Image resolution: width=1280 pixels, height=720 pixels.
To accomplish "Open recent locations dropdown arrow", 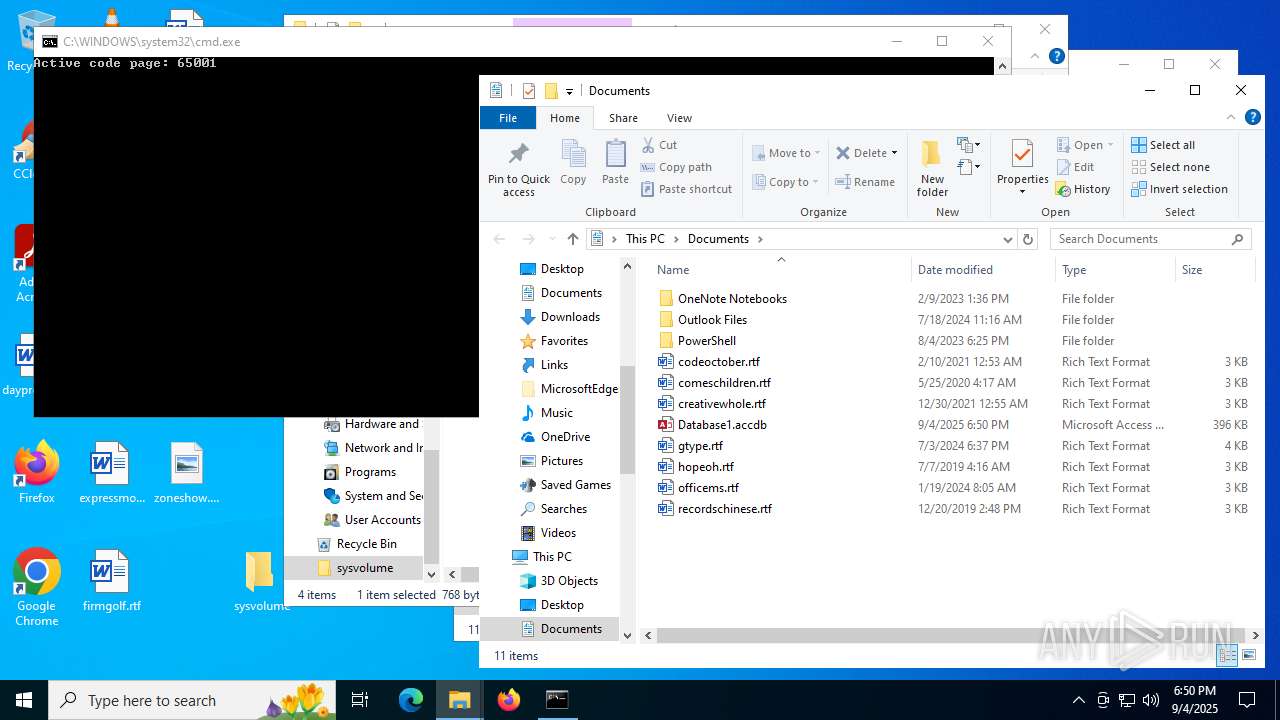I will point(550,239).
